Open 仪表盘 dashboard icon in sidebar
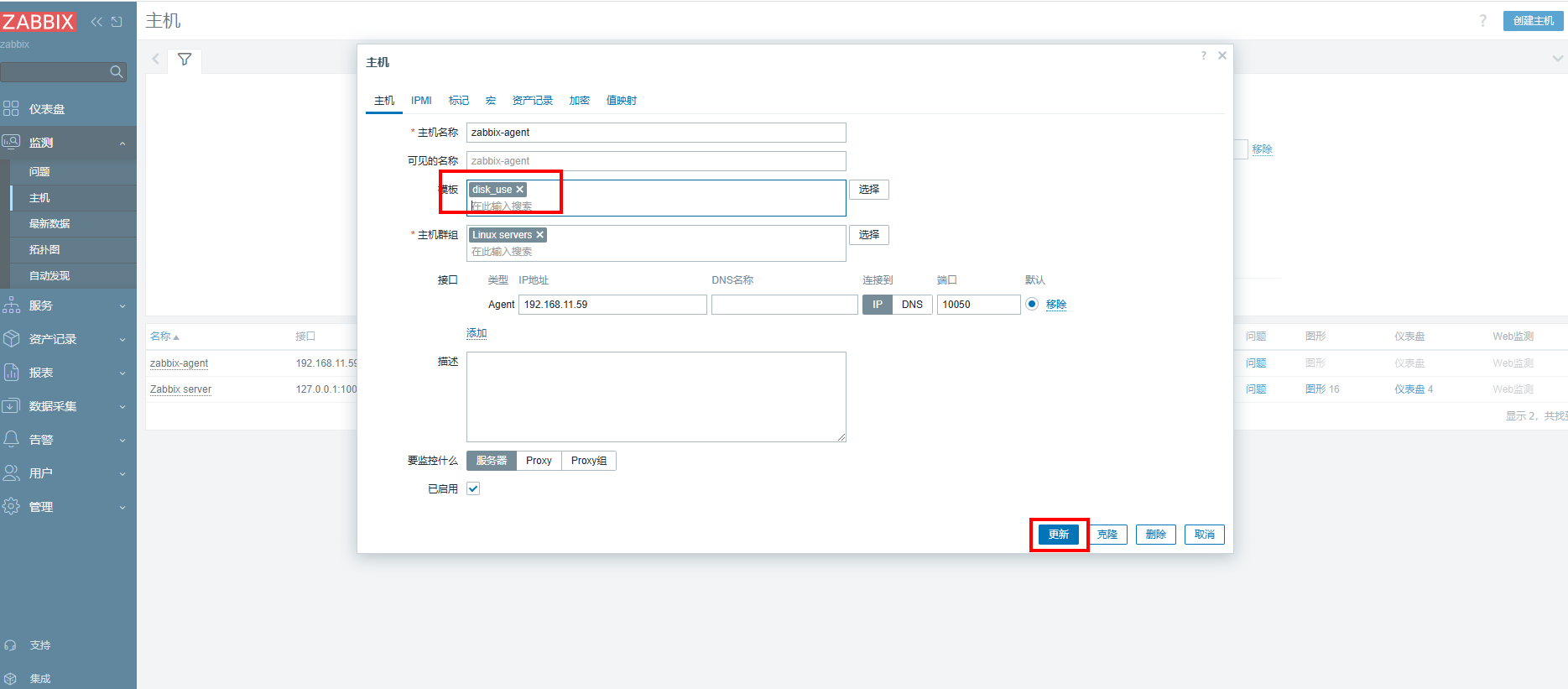1568x689 pixels. [x=11, y=108]
